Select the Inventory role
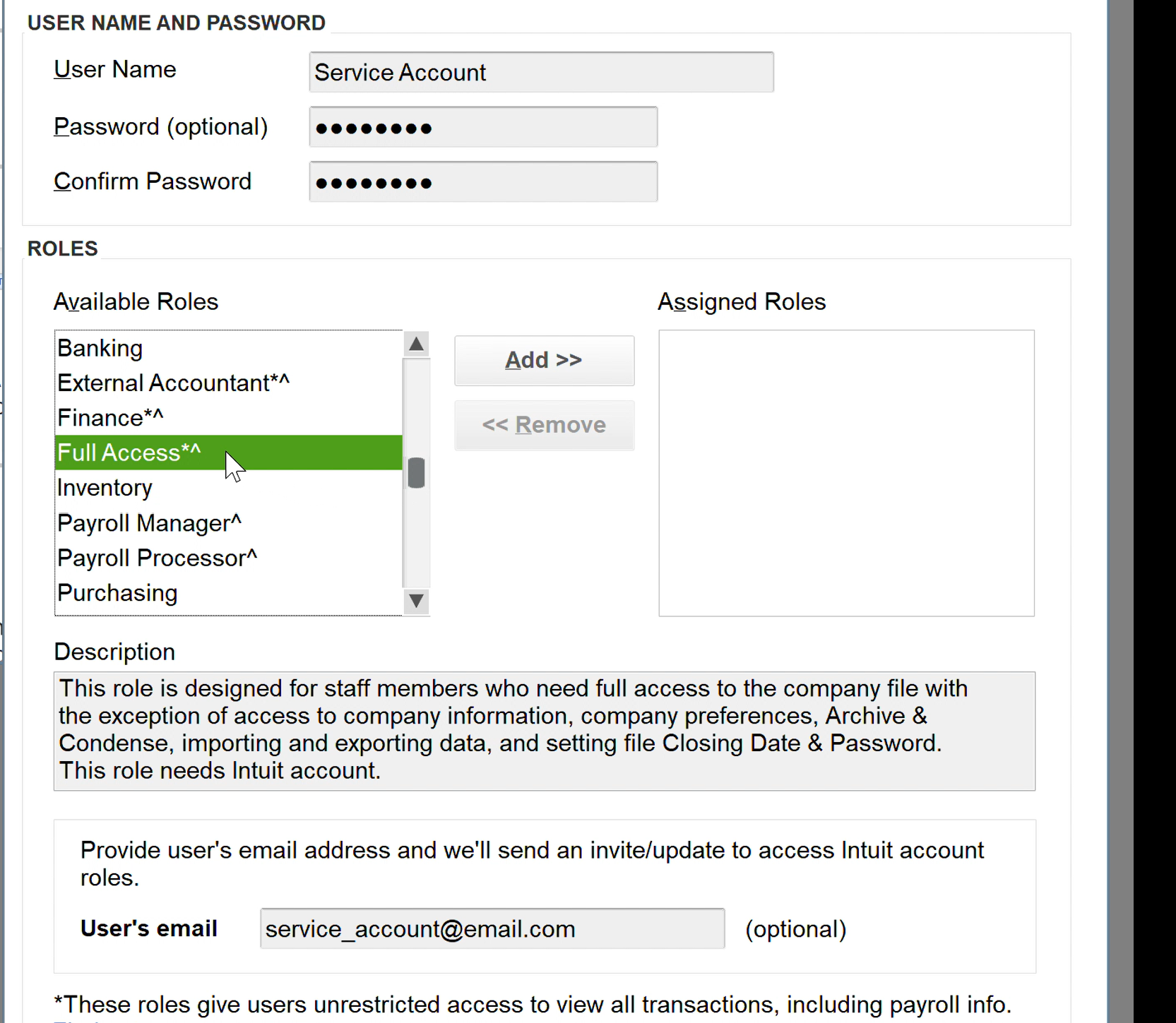The width and height of the screenshot is (1176, 1023). 105,488
